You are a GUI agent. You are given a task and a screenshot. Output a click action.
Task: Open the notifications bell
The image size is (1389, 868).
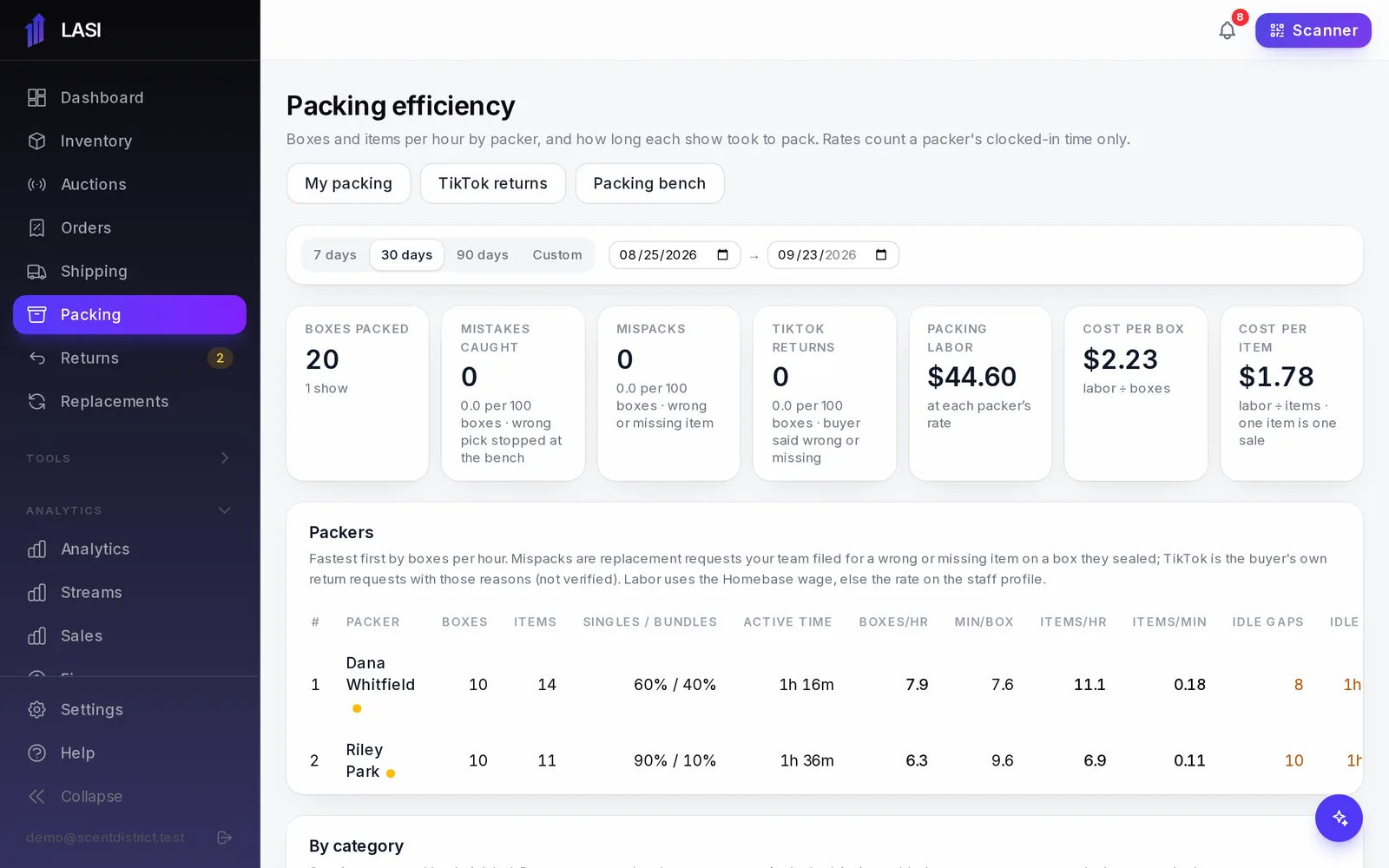(1227, 30)
